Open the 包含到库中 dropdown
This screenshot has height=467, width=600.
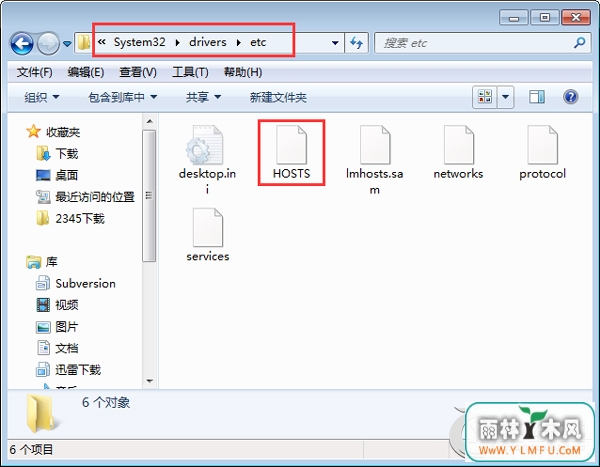coord(122,97)
